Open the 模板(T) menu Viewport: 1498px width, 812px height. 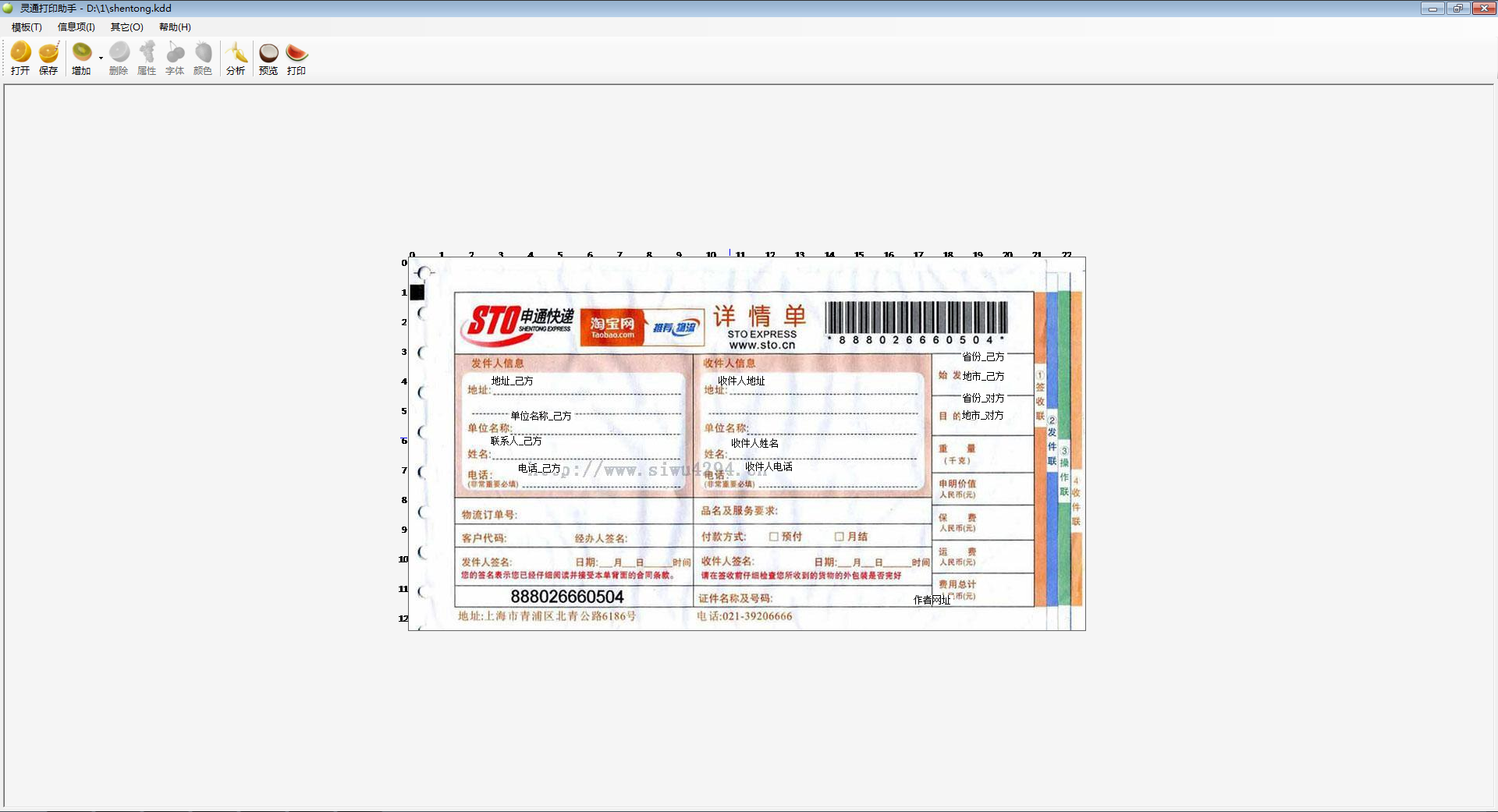click(27, 27)
